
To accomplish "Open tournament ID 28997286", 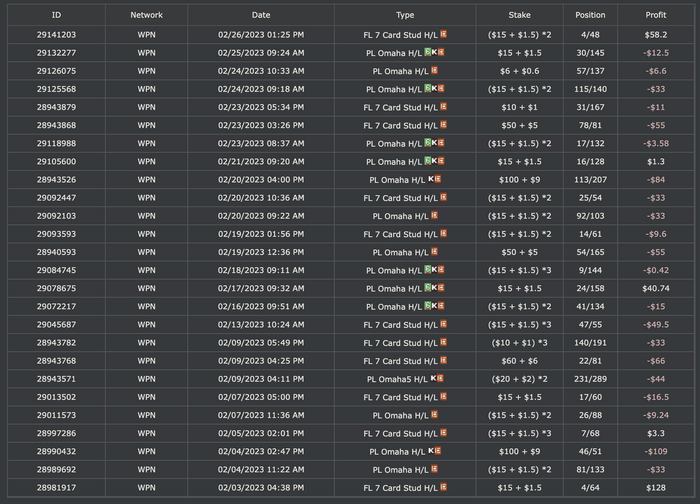I will (56, 433).
